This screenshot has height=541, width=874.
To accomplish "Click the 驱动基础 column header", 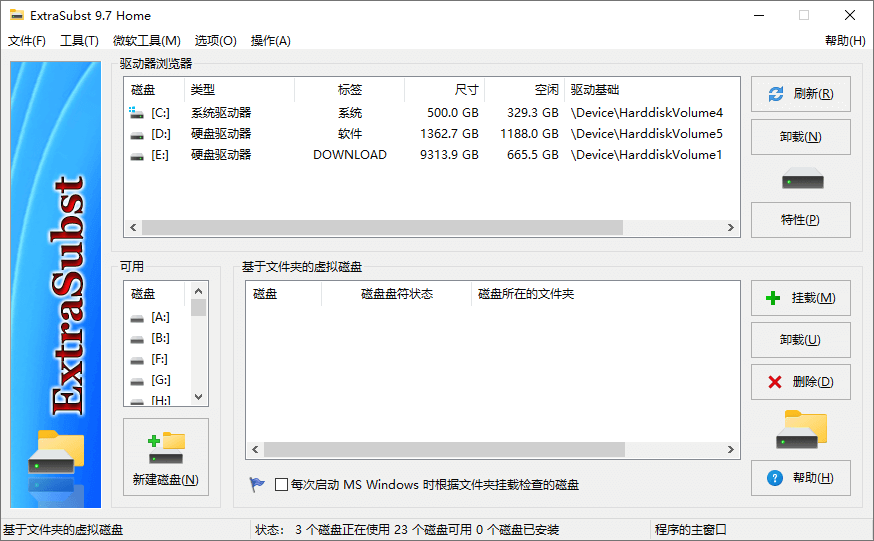I will pos(652,90).
